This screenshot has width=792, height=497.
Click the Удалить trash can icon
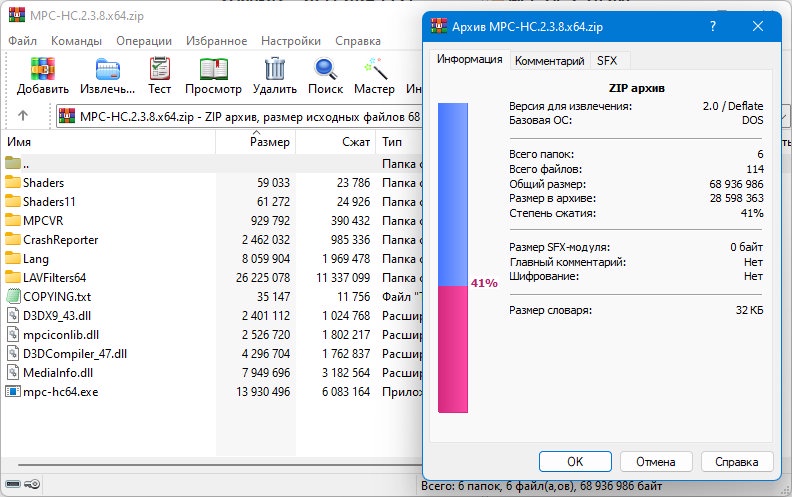[x=275, y=69]
